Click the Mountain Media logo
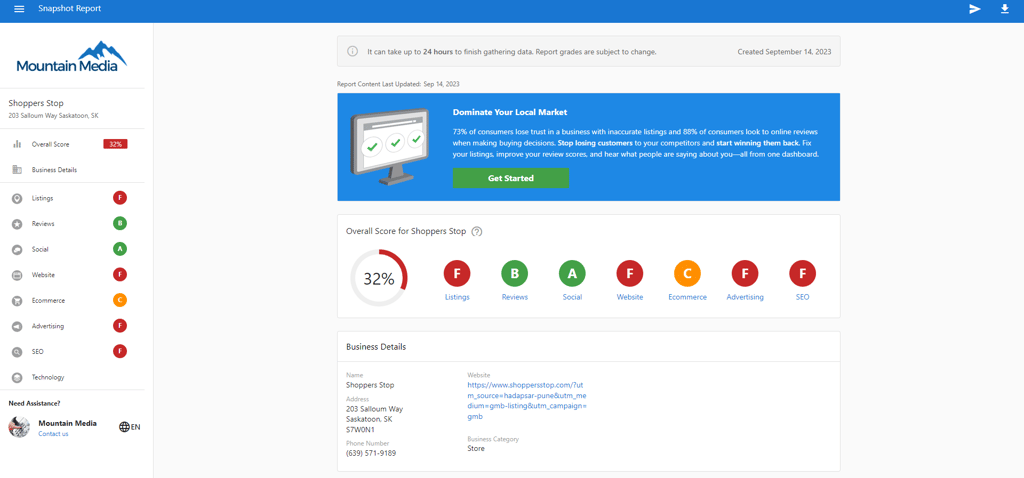Image resolution: width=1024 pixels, height=478 pixels. 72,57
